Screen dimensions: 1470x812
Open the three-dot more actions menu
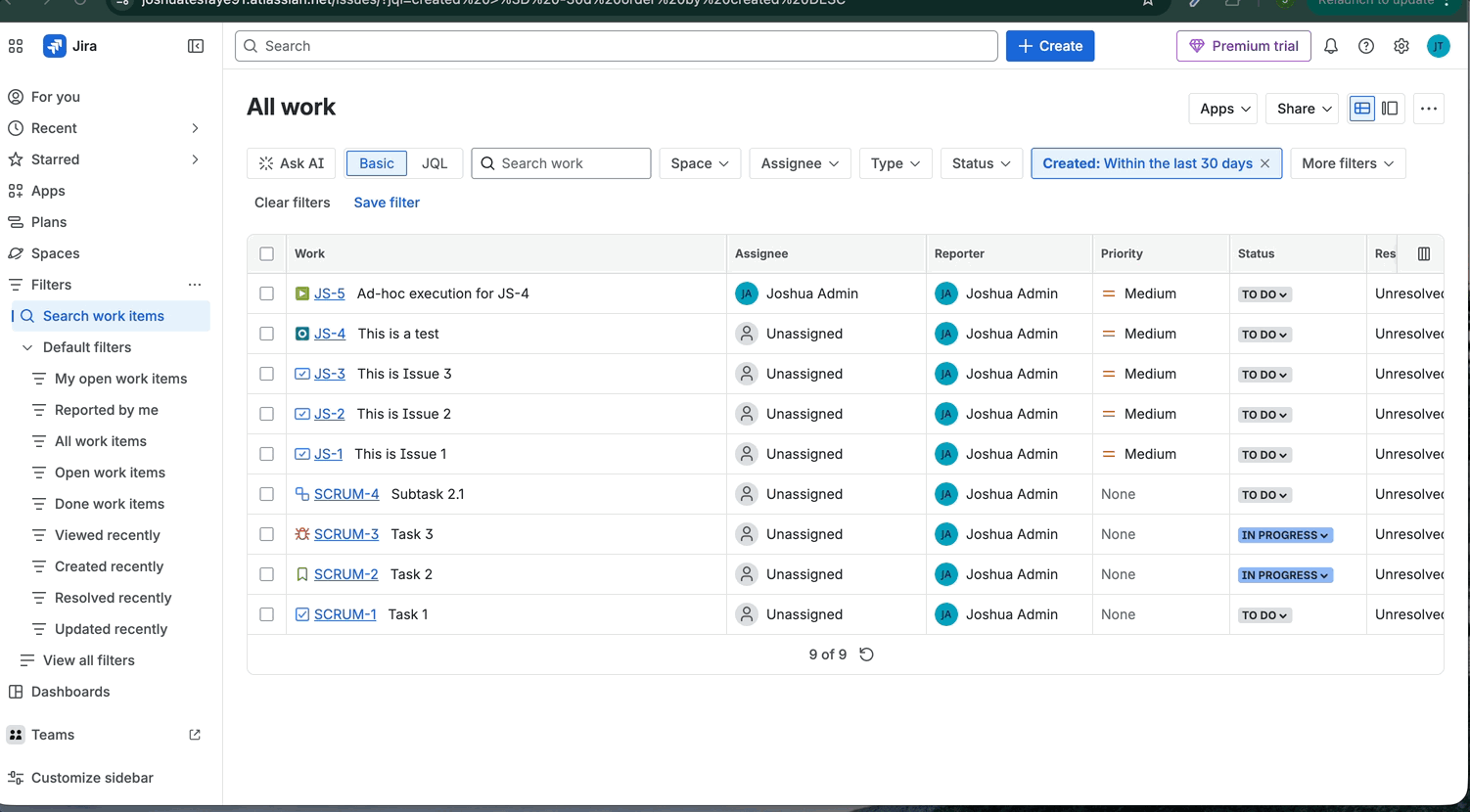coord(1429,109)
